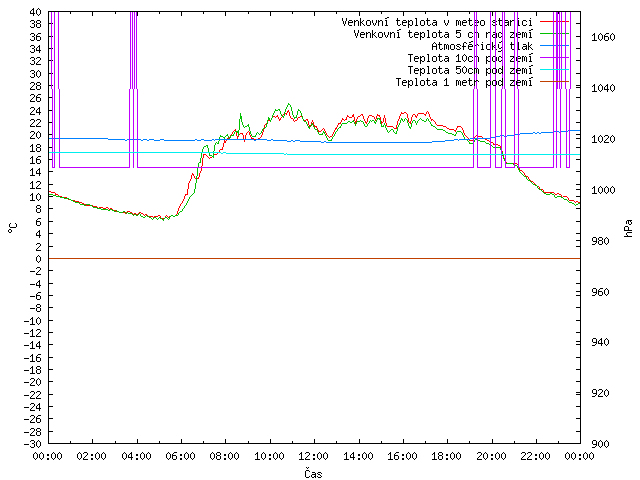The width and height of the screenshot is (640, 480).
Task: Click the '14:00' time tick label
Action: (x=358, y=456)
